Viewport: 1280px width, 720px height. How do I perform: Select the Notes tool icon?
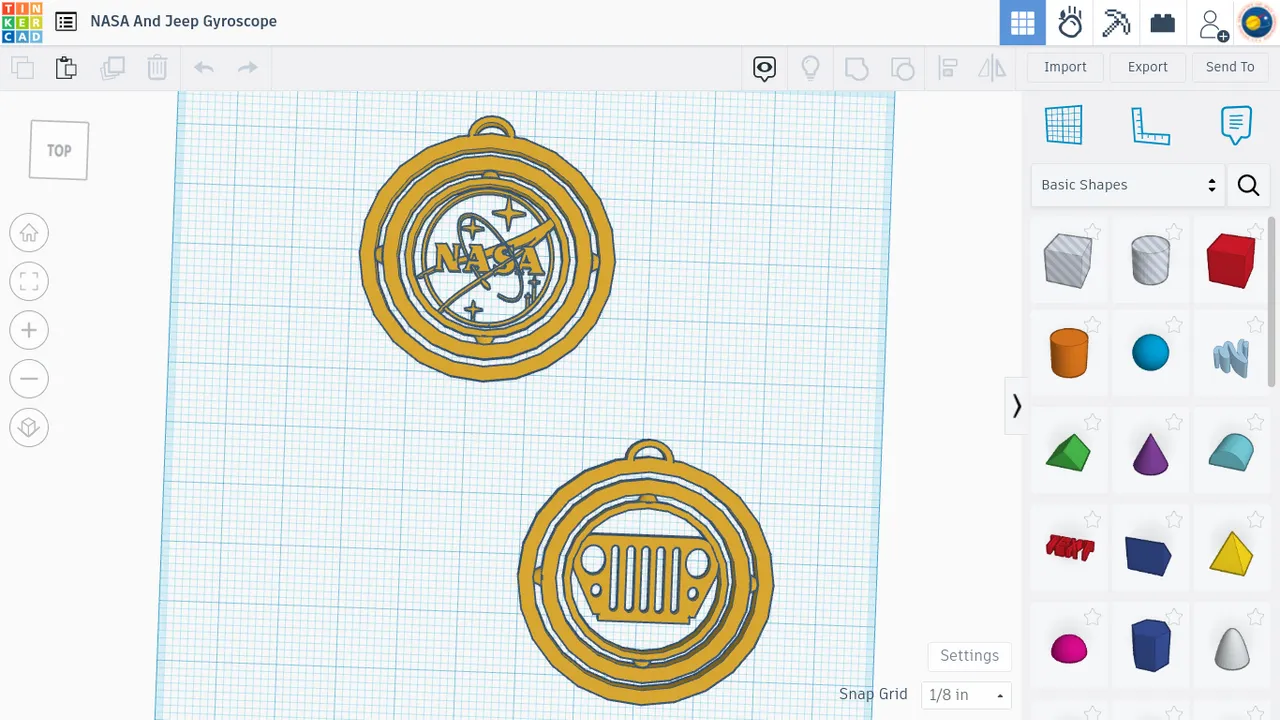(x=1236, y=125)
